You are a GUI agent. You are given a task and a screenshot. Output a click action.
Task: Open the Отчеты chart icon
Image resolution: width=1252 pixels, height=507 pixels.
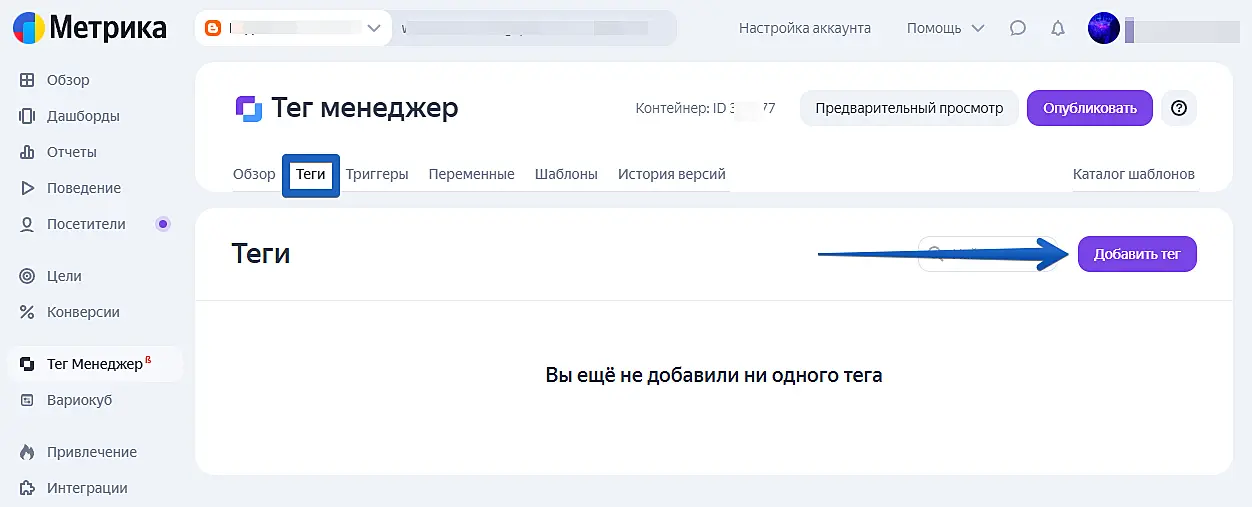[x=27, y=152]
